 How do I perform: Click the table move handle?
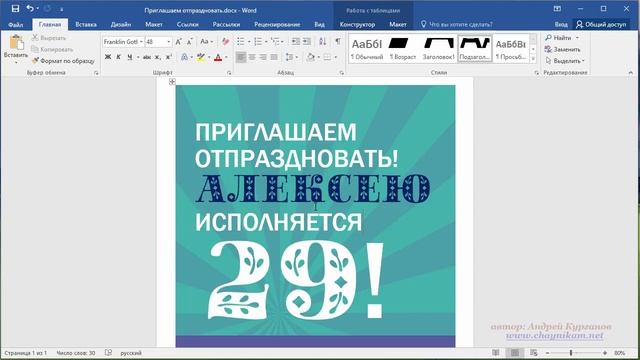coord(172,82)
